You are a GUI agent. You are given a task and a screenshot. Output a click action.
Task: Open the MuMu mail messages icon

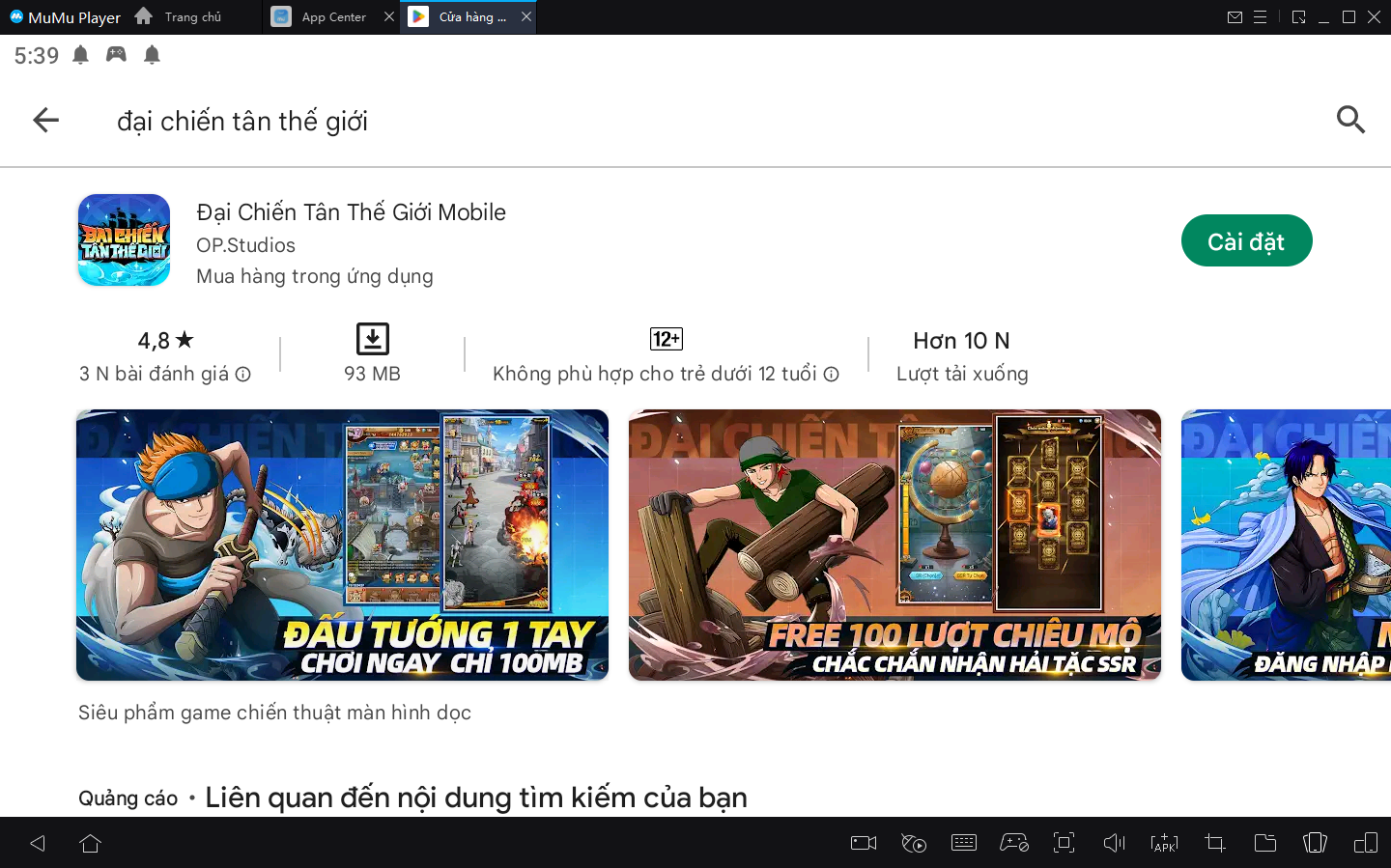[x=1235, y=17]
